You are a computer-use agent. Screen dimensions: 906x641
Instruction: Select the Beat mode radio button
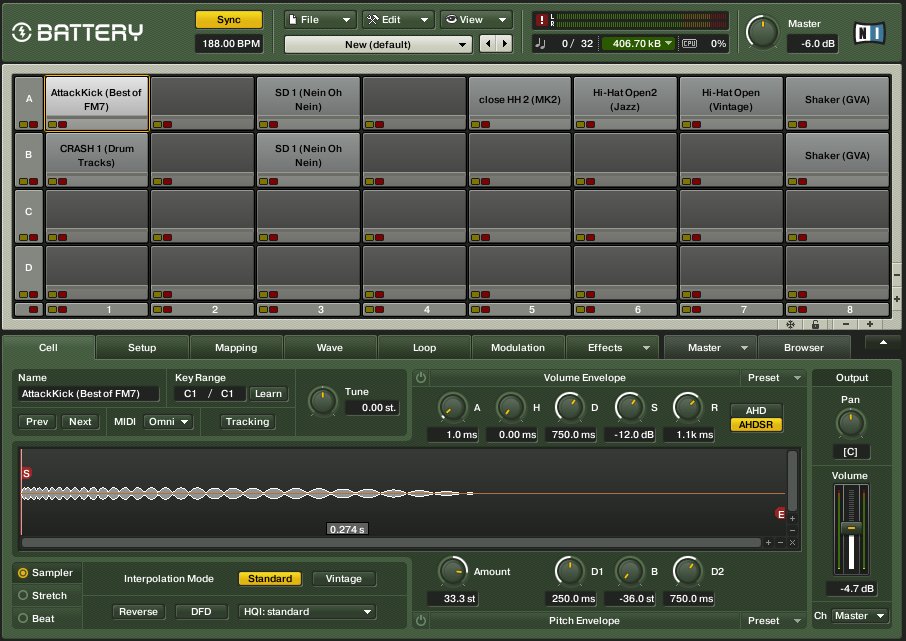click(23, 618)
